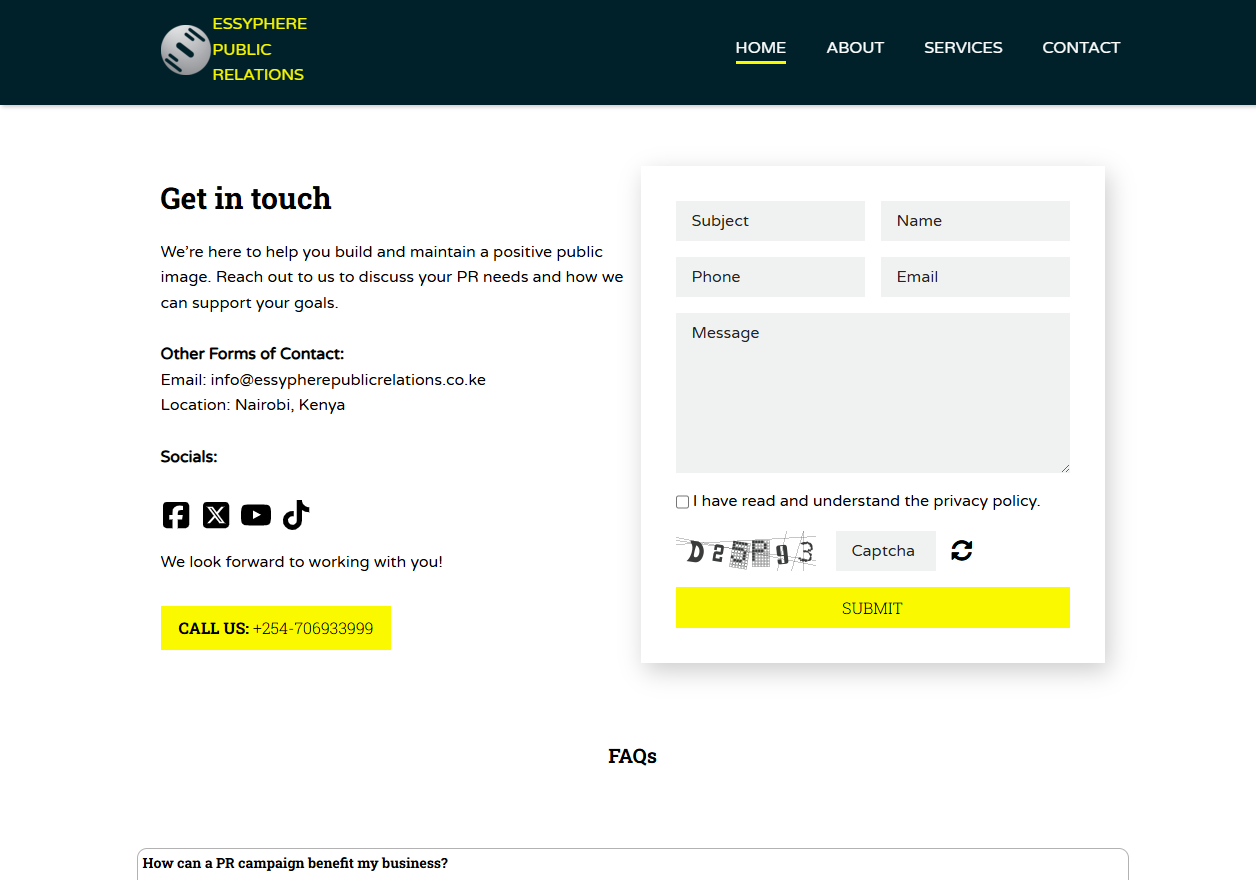The image size is (1256, 880).
Task: Navigate to the Services menu item
Action: [x=963, y=48]
